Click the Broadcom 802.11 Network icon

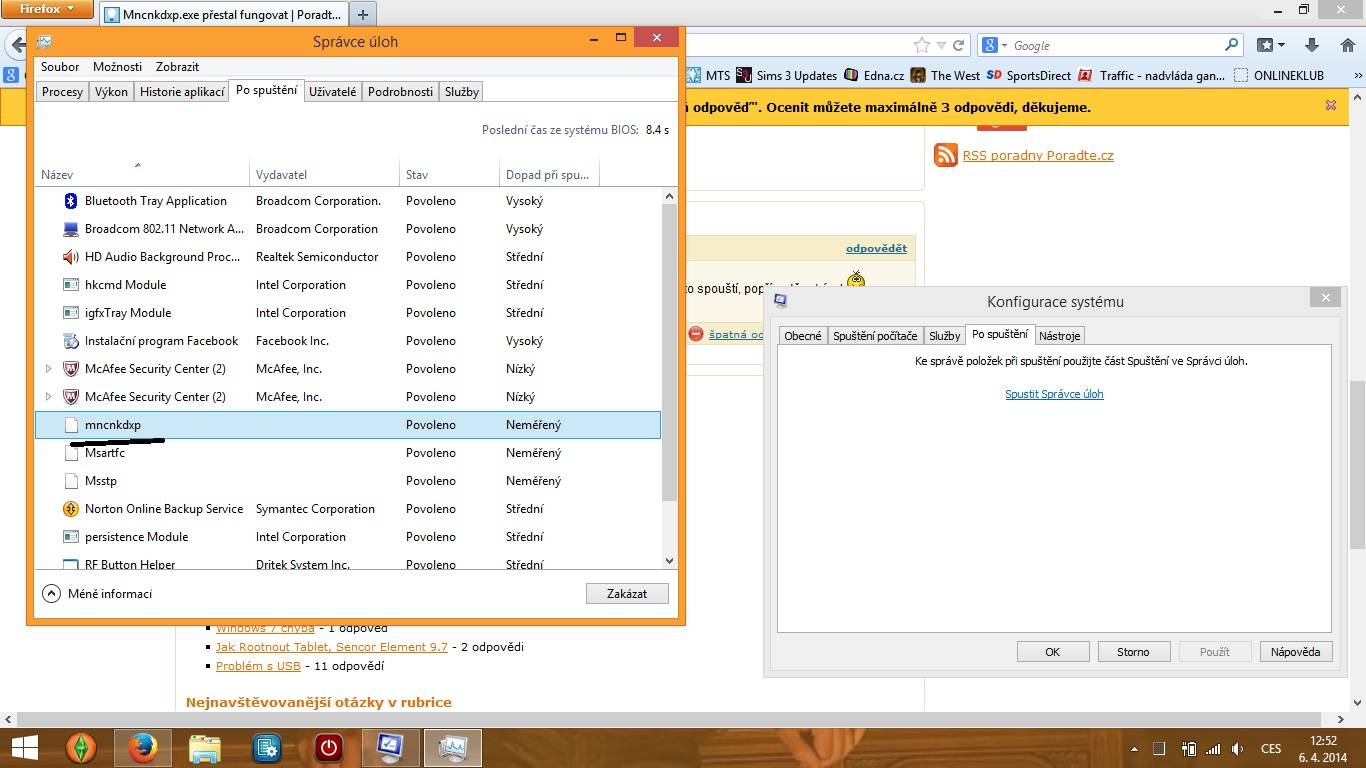click(71, 229)
